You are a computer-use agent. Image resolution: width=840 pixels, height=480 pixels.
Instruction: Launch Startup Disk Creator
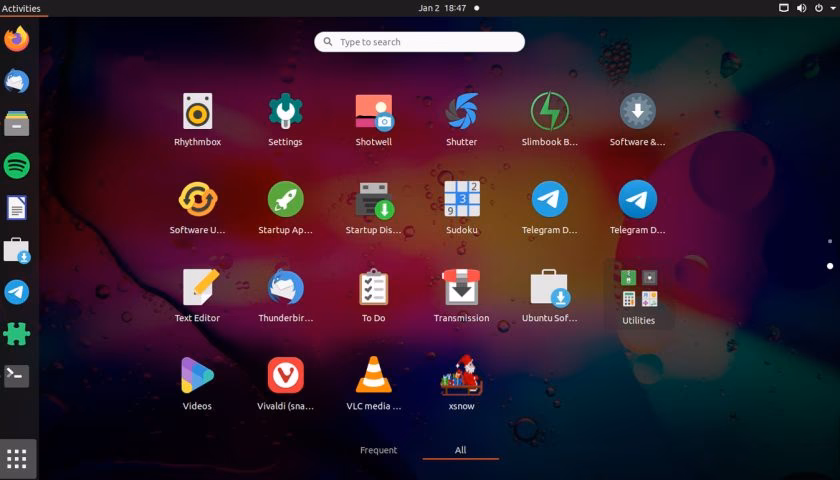[x=374, y=200]
